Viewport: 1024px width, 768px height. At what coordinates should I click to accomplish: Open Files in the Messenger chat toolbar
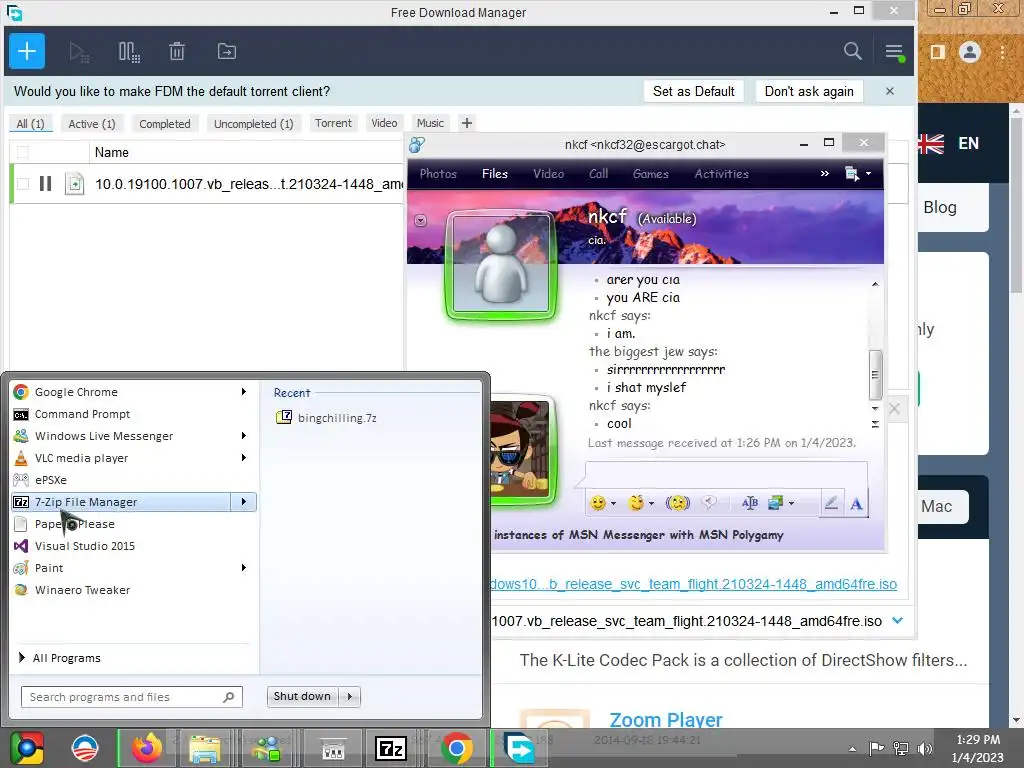pos(494,174)
